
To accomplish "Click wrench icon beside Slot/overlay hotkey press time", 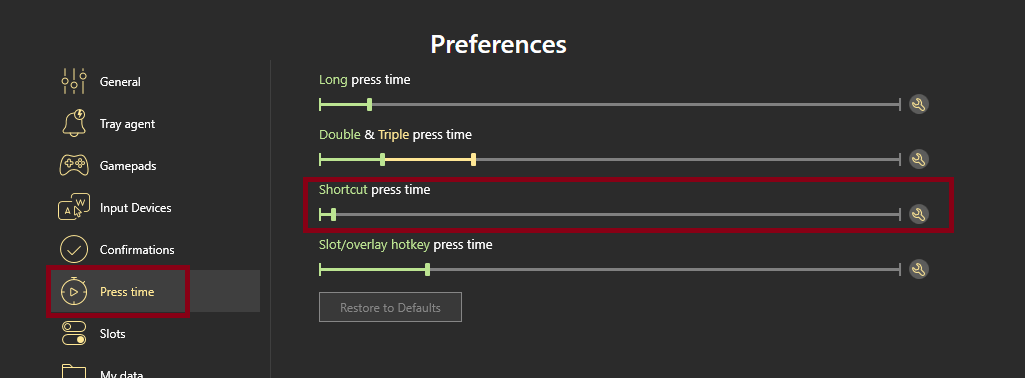I will click(x=918, y=269).
